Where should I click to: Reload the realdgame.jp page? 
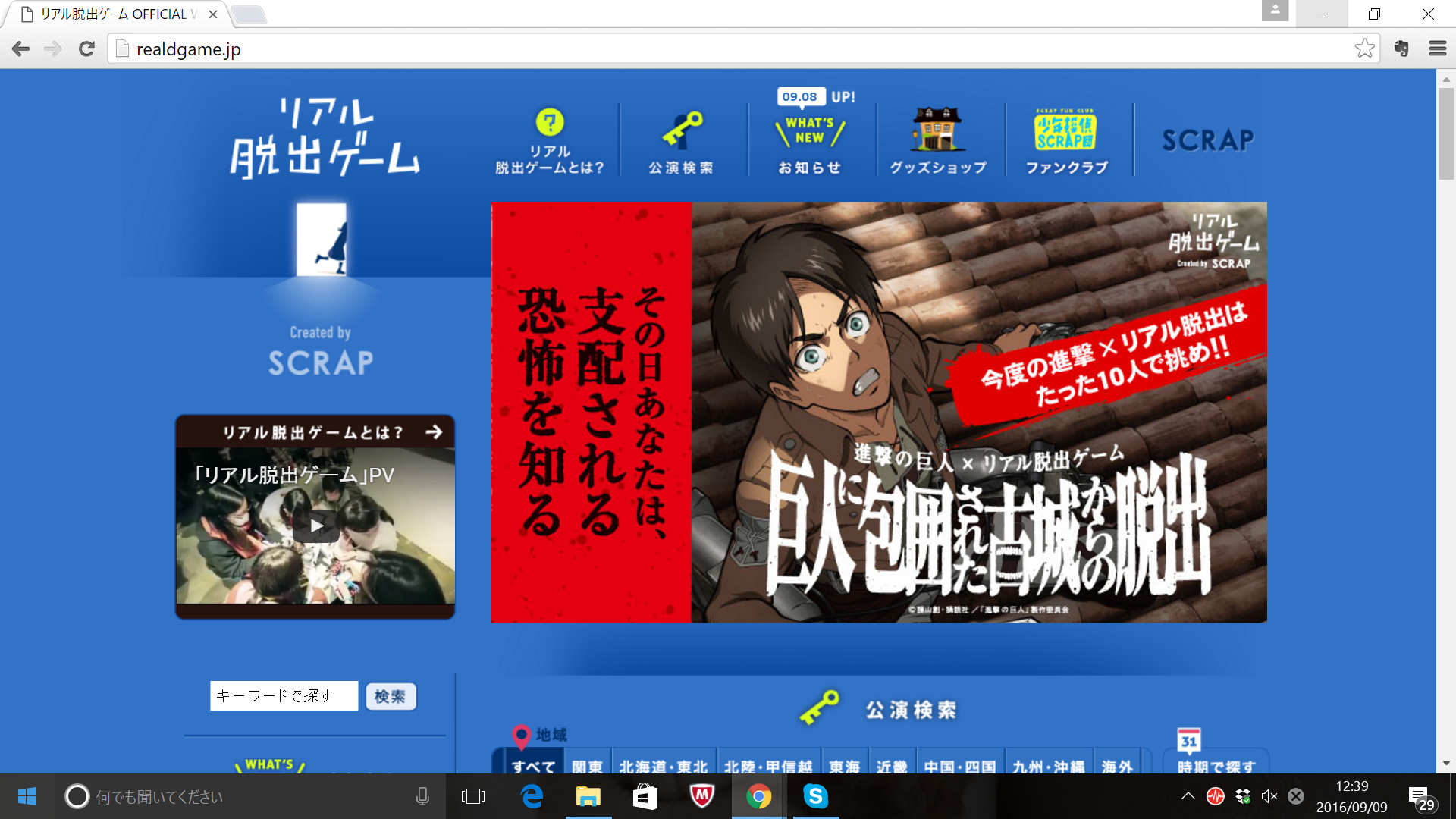86,49
